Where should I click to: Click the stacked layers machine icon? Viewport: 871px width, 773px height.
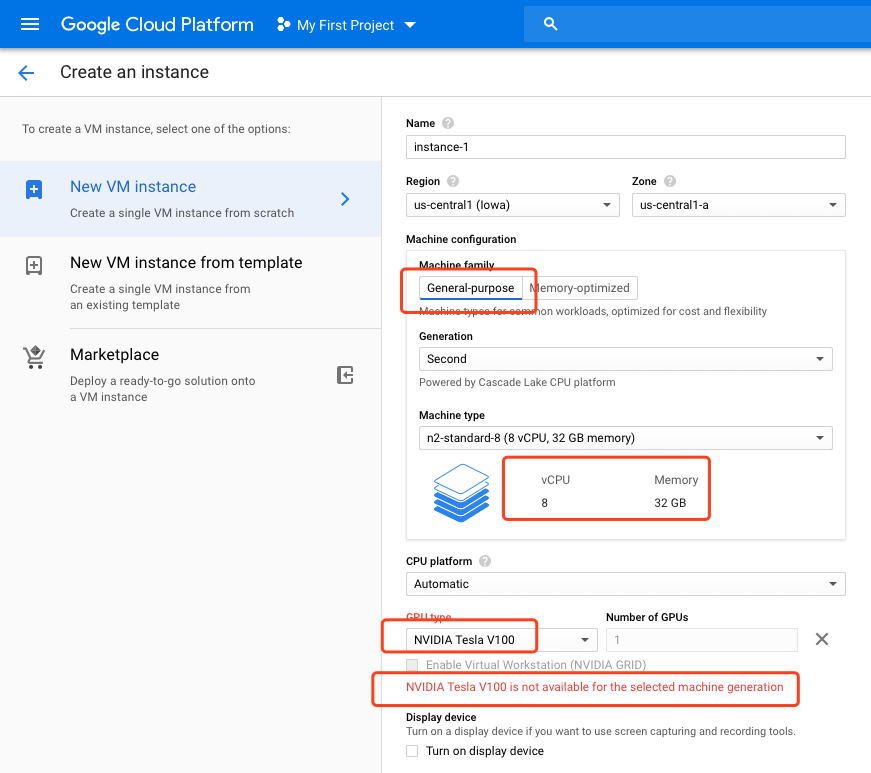pos(461,493)
